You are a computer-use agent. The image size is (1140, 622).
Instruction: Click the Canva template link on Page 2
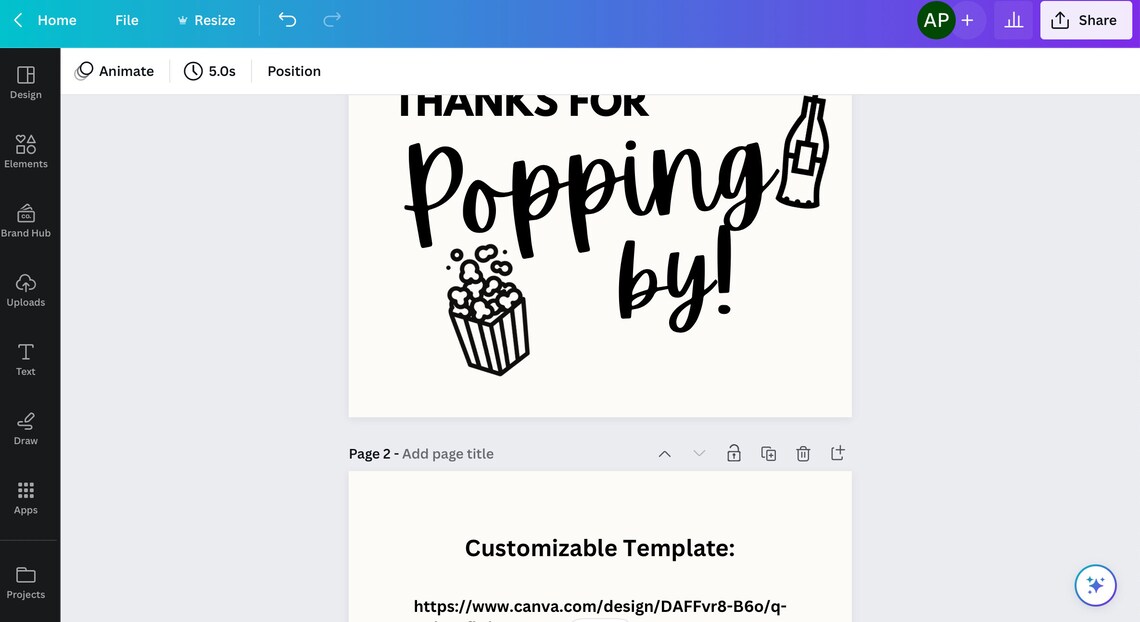pyautogui.click(x=599, y=605)
